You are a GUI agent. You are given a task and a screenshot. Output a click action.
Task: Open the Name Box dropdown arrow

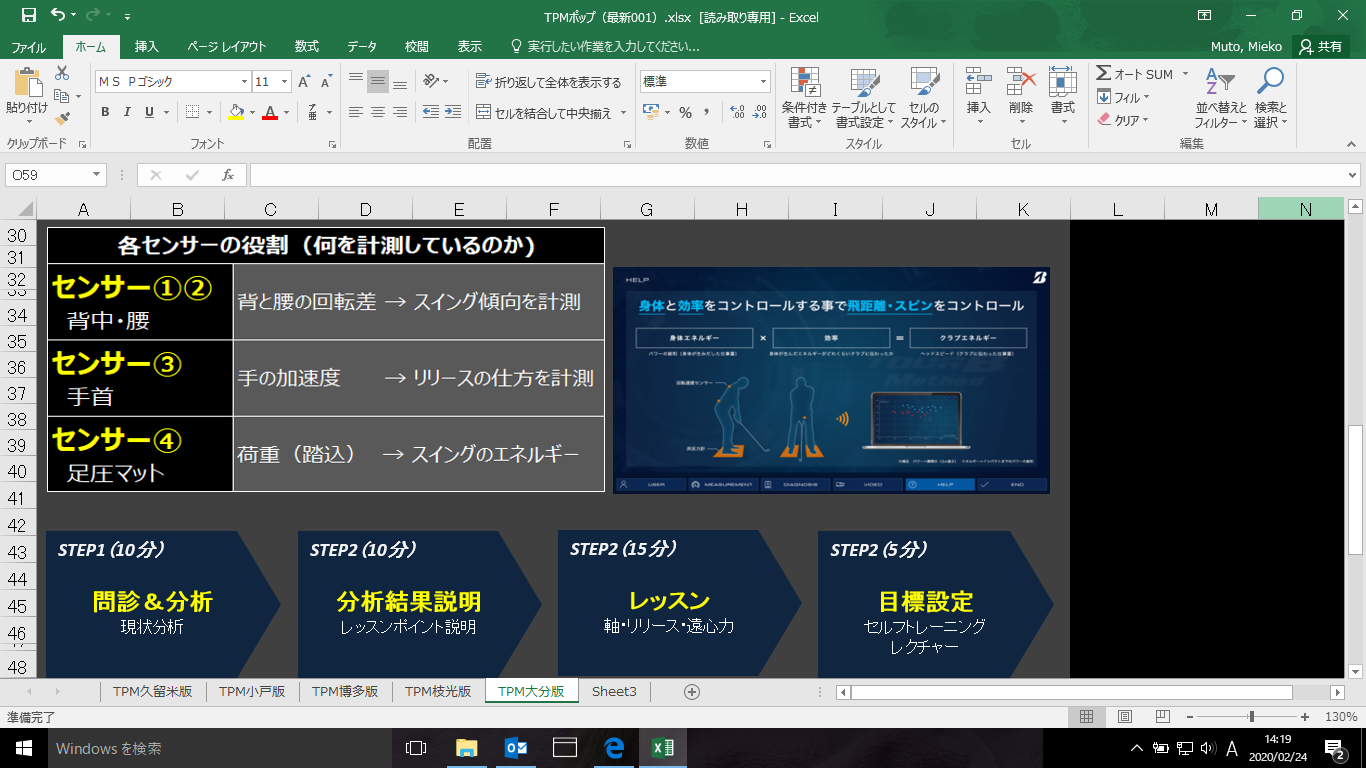point(97,175)
